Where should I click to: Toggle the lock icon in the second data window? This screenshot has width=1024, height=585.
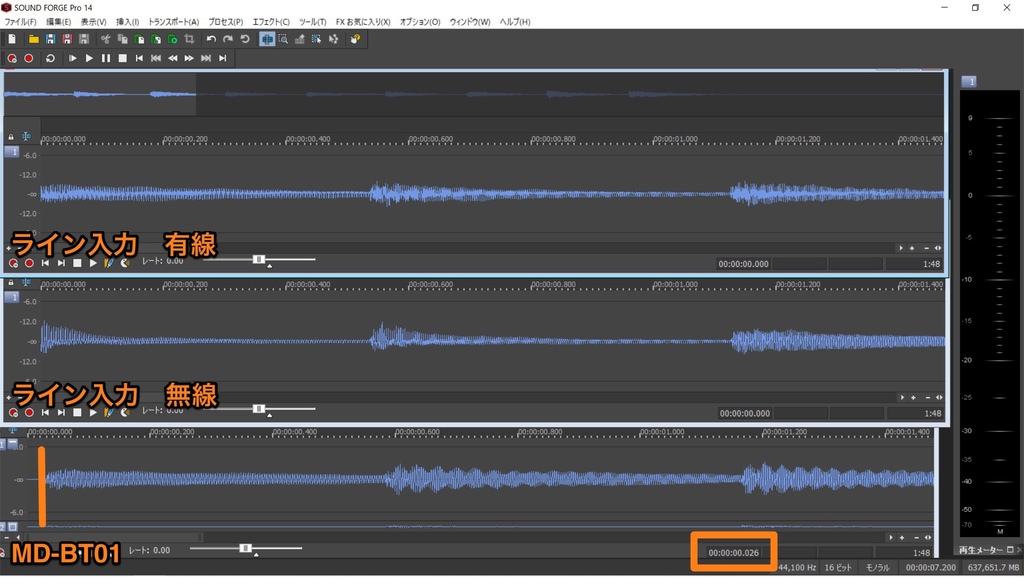click(x=10, y=283)
